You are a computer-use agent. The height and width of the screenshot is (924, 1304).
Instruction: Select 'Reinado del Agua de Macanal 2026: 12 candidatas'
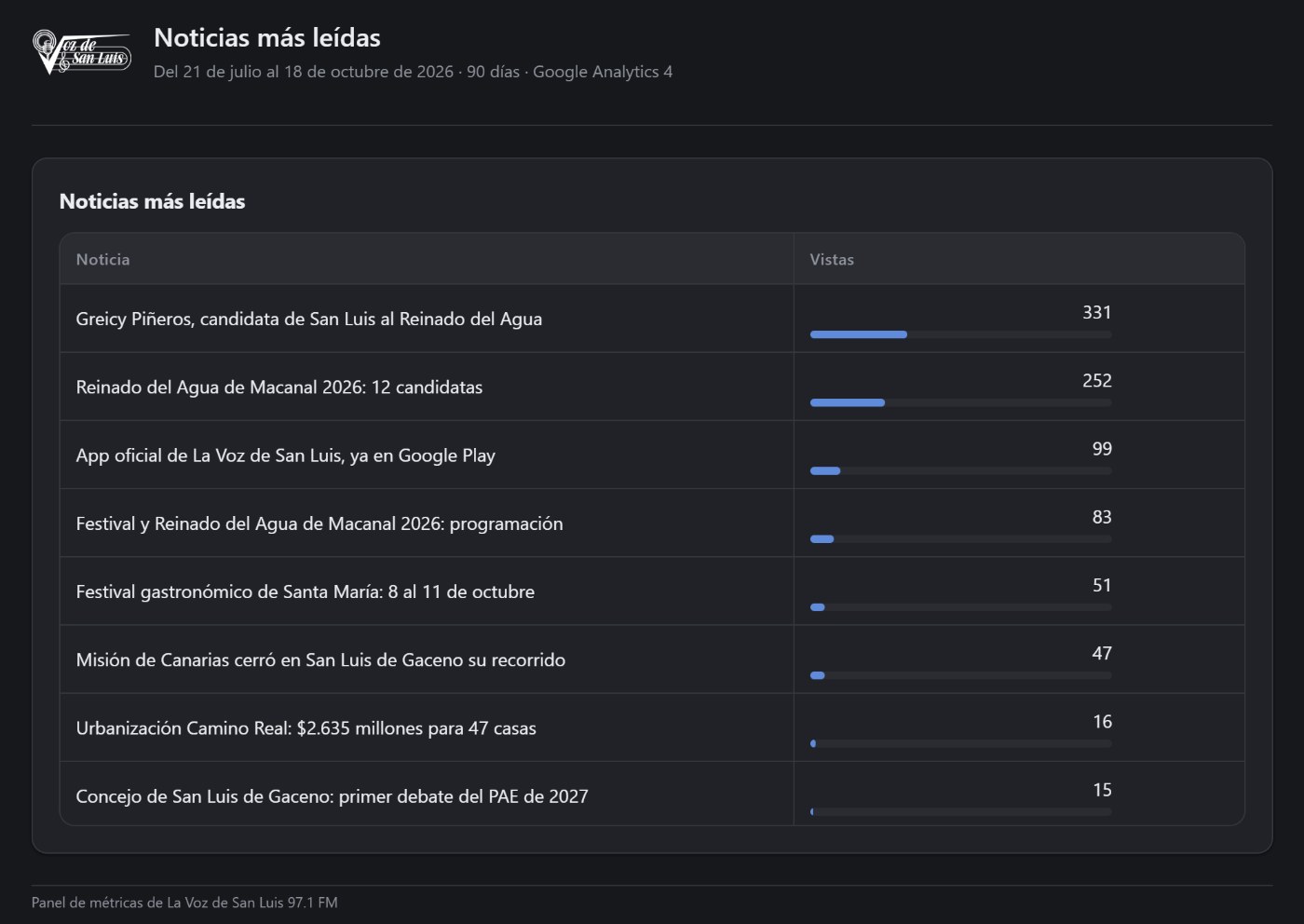tap(279, 387)
